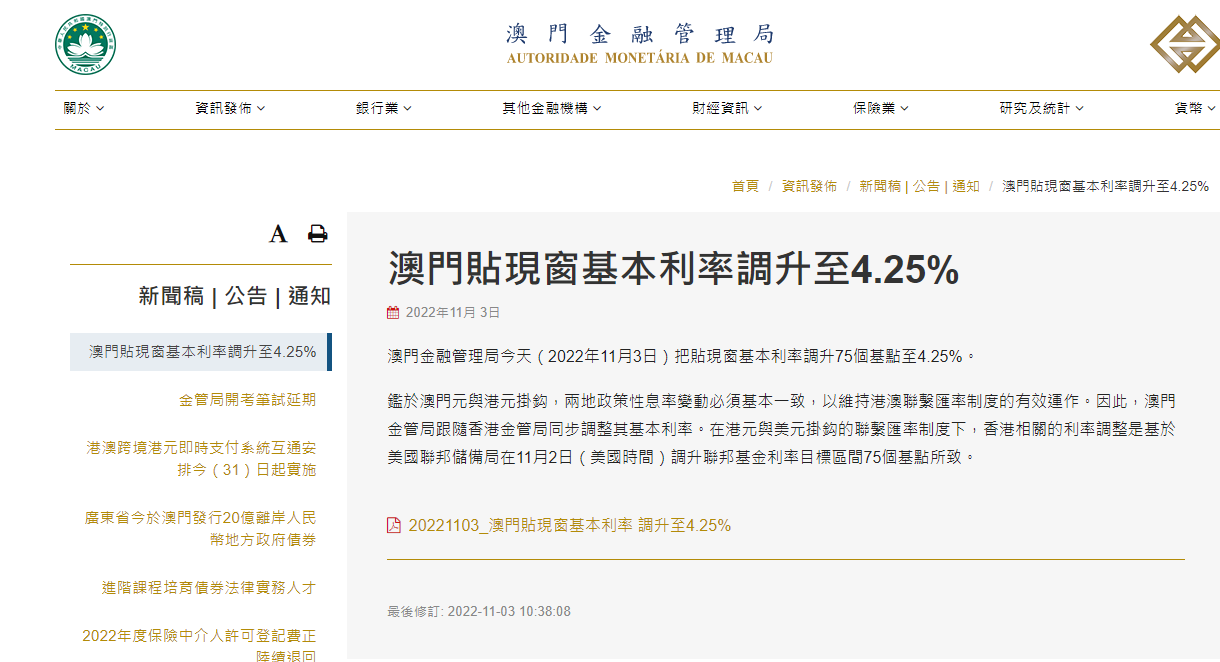Download the 20221103 PDF attachment link
1220x662 pixels.
pyautogui.click(x=569, y=525)
